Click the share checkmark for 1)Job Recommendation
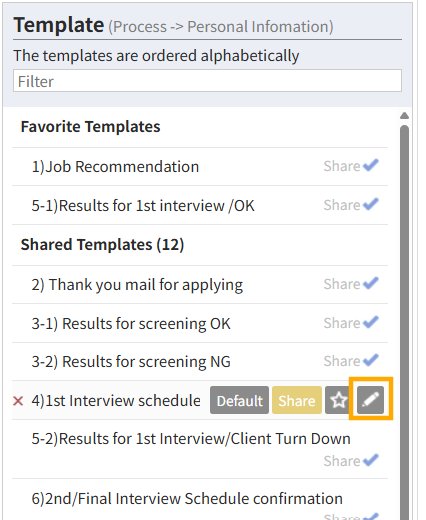This screenshot has height=520, width=426. coord(371,165)
